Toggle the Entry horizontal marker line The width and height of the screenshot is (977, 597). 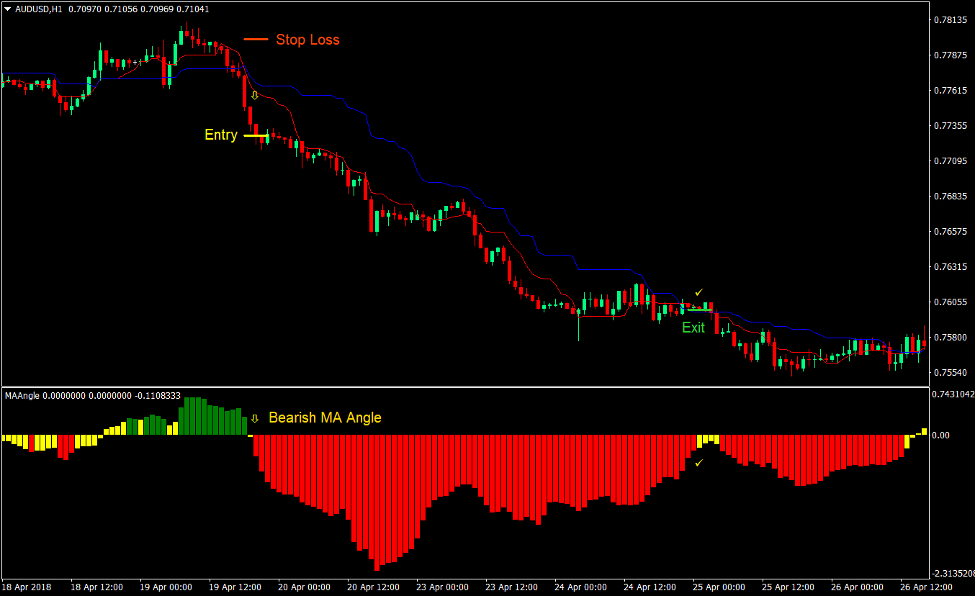tap(256, 136)
